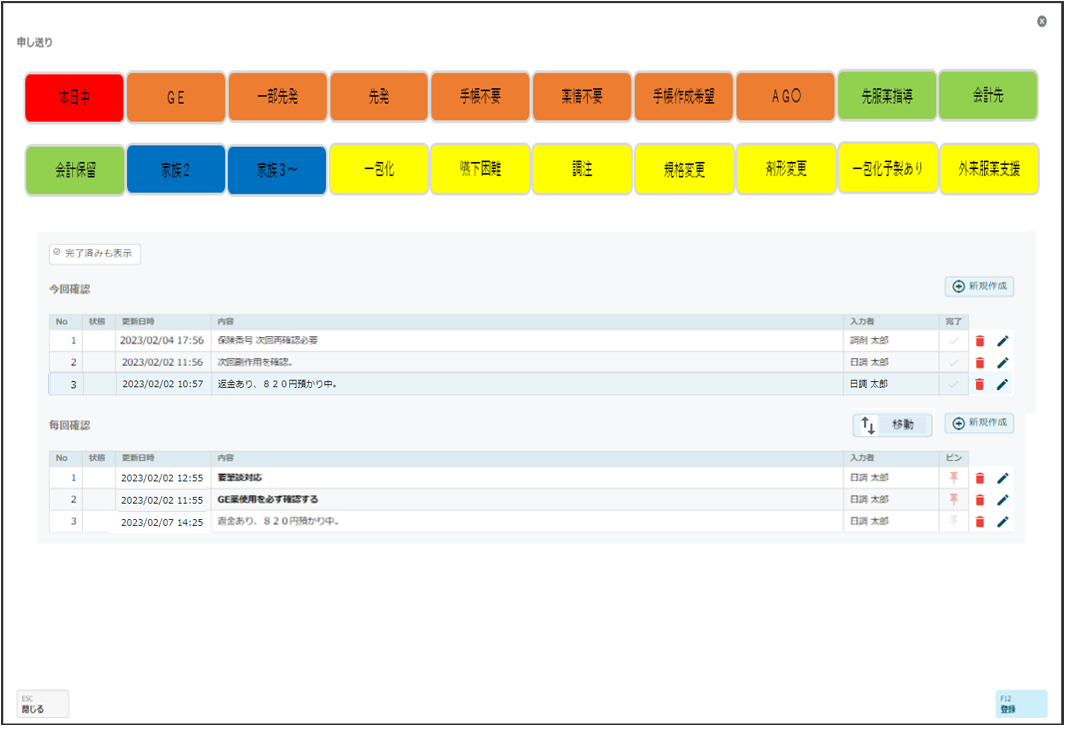Click trash icon for 要望談対応 row
The width and height of the screenshot is (1069, 729).
pos(980,478)
